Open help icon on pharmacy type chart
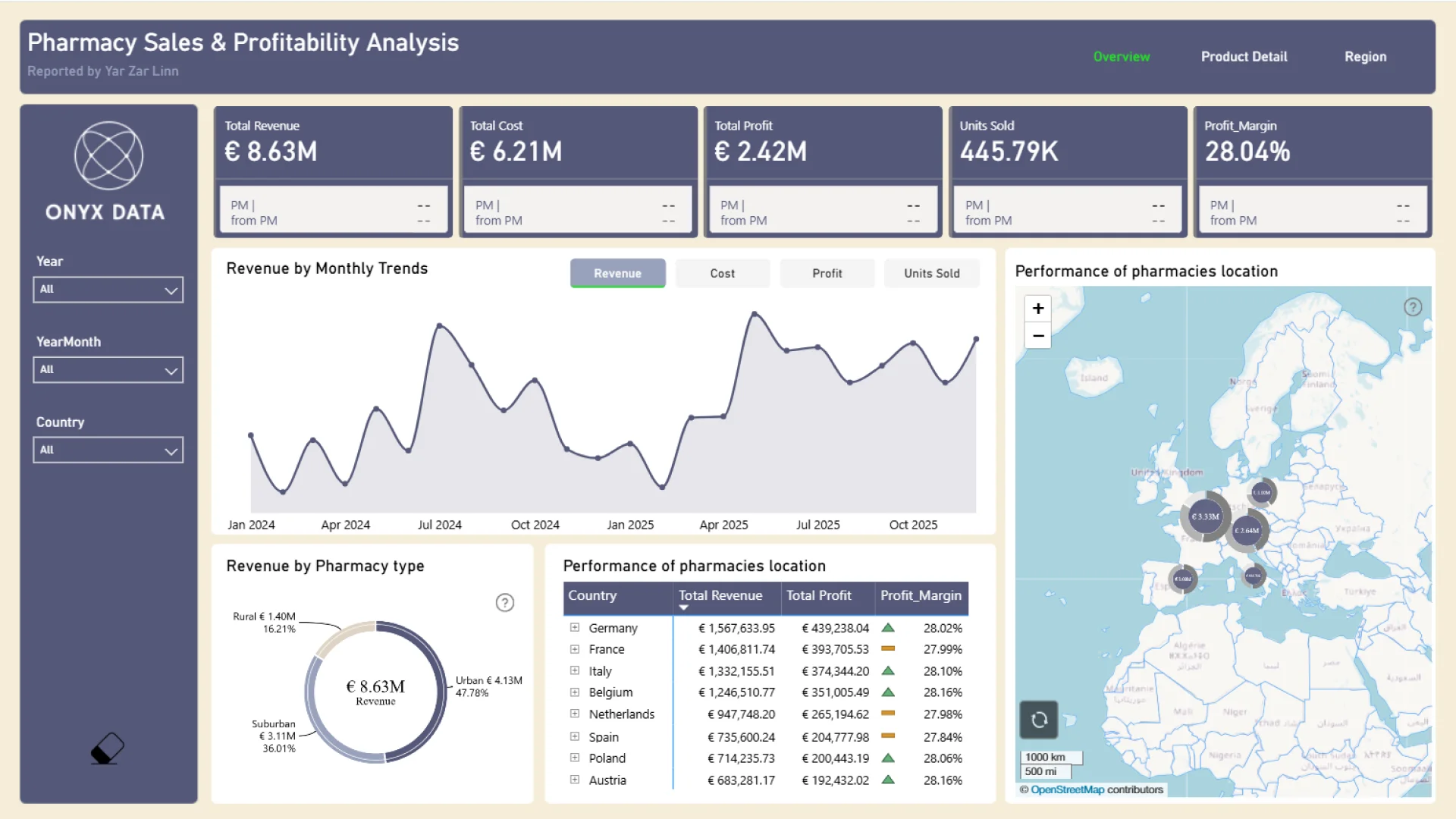1456x819 pixels. (x=505, y=603)
